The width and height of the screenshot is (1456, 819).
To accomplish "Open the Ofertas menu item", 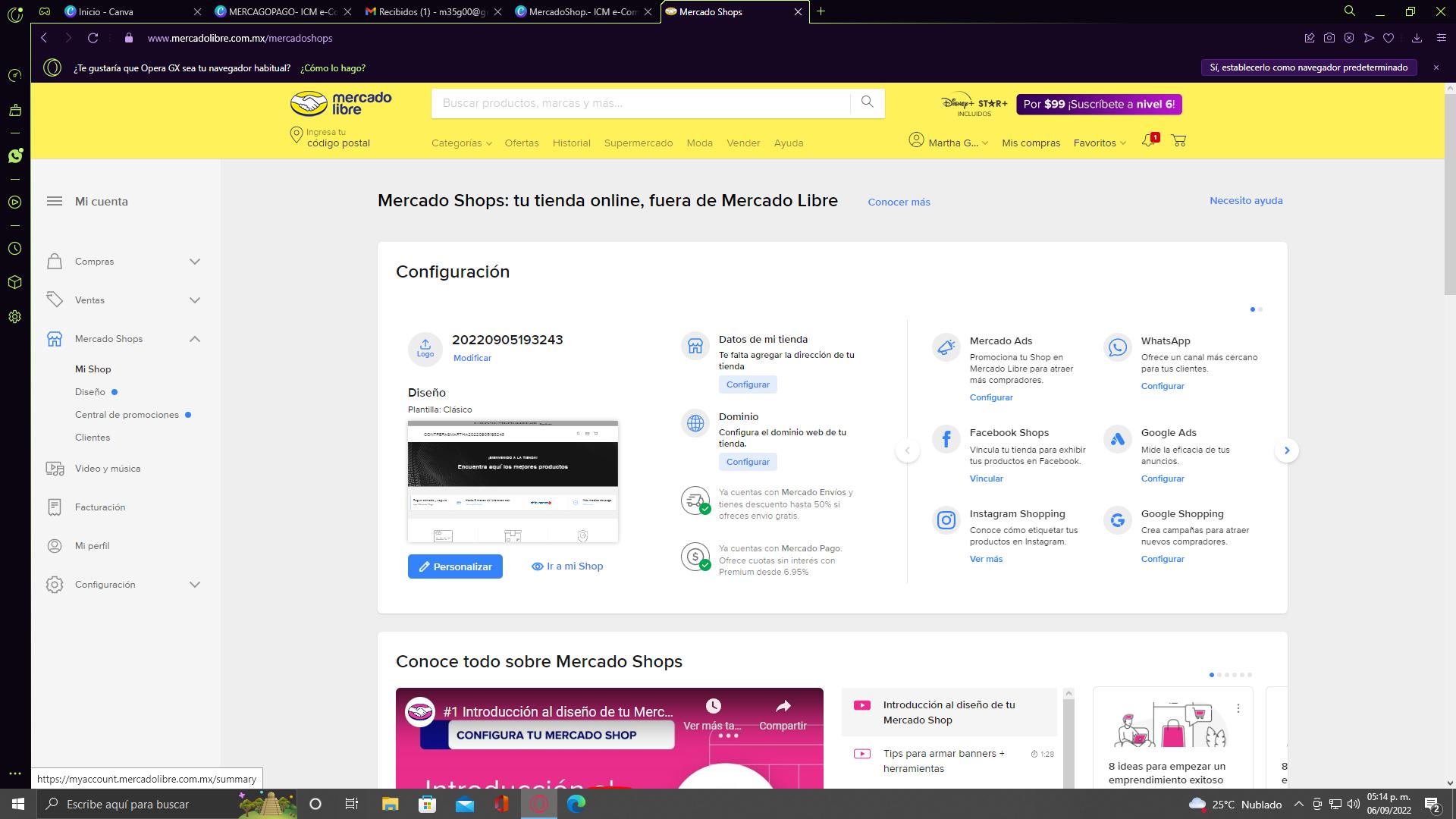I will (522, 143).
